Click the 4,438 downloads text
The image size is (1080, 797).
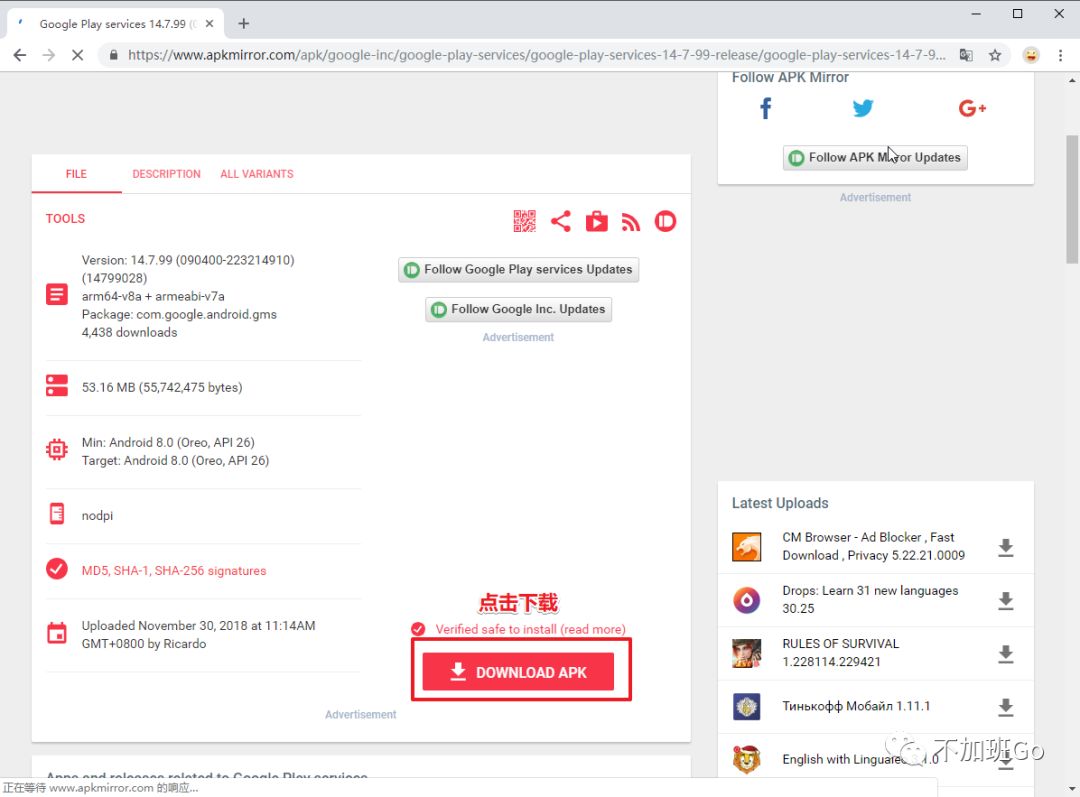129,332
